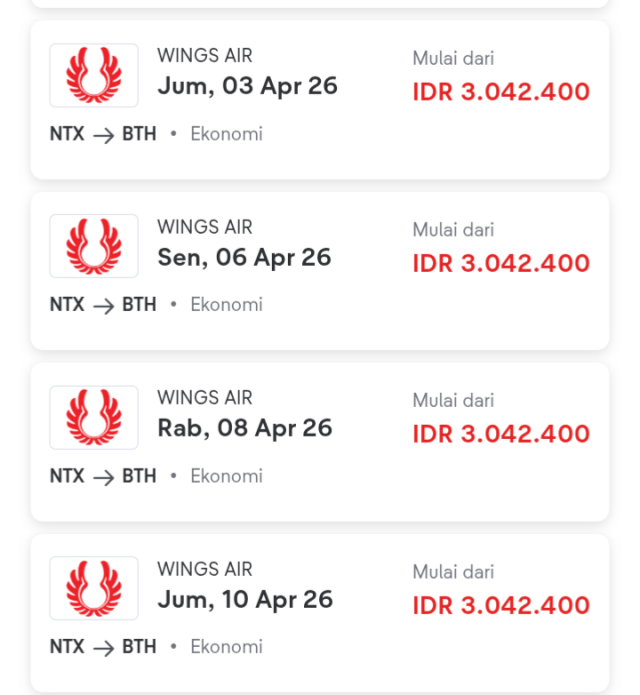
Task: Select the Jum, 03 Apr 26 flight date
Action: 247,86
